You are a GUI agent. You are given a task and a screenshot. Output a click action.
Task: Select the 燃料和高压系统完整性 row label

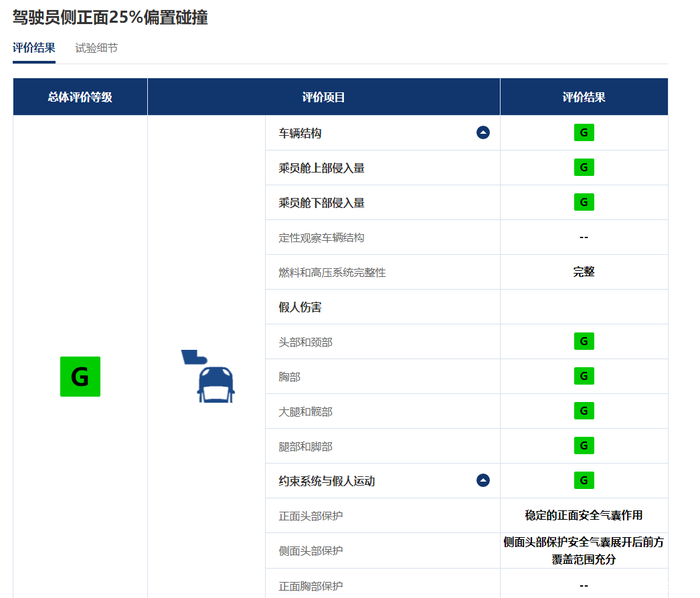[332, 272]
